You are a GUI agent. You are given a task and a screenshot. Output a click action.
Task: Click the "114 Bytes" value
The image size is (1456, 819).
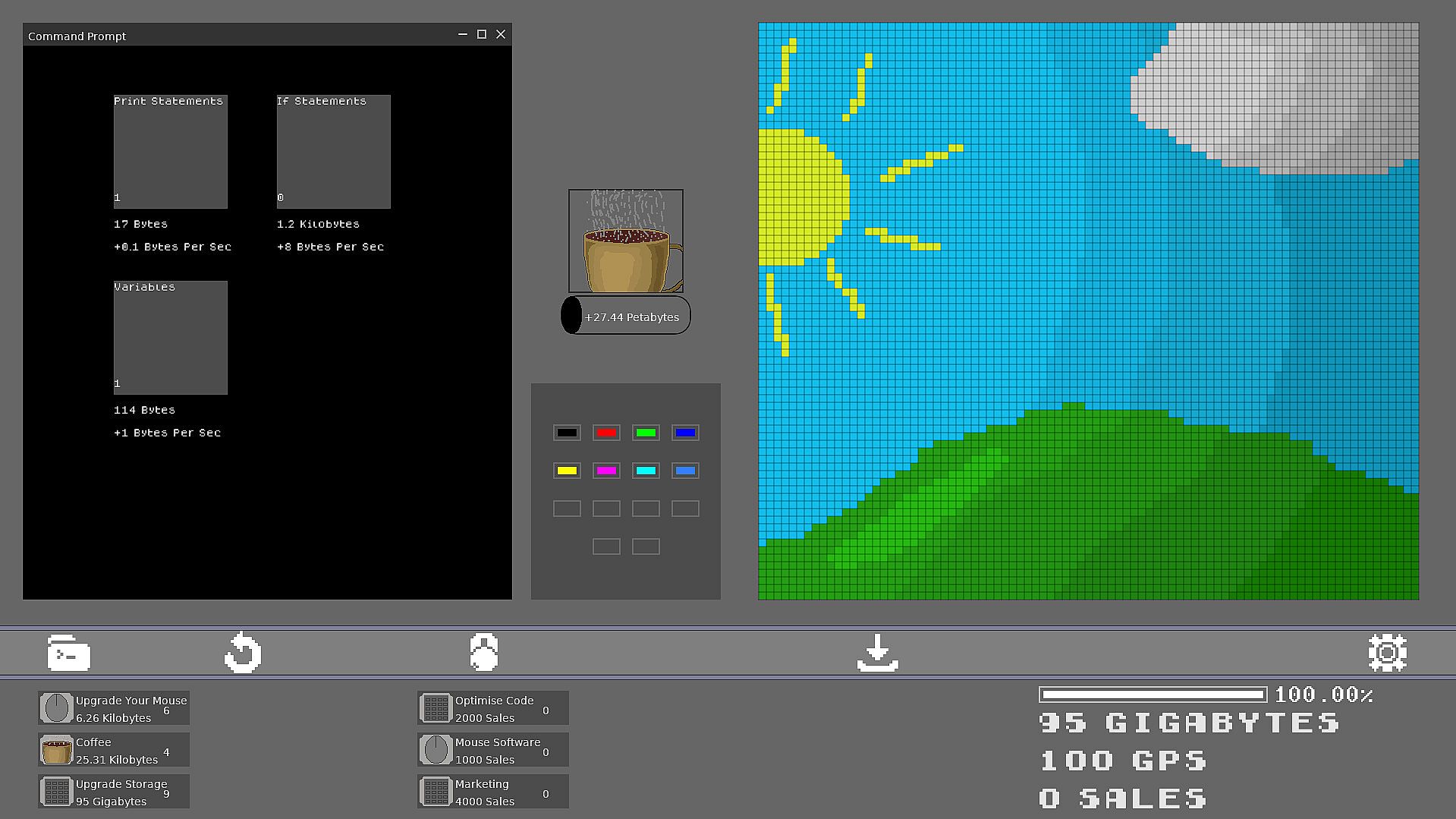coord(144,410)
